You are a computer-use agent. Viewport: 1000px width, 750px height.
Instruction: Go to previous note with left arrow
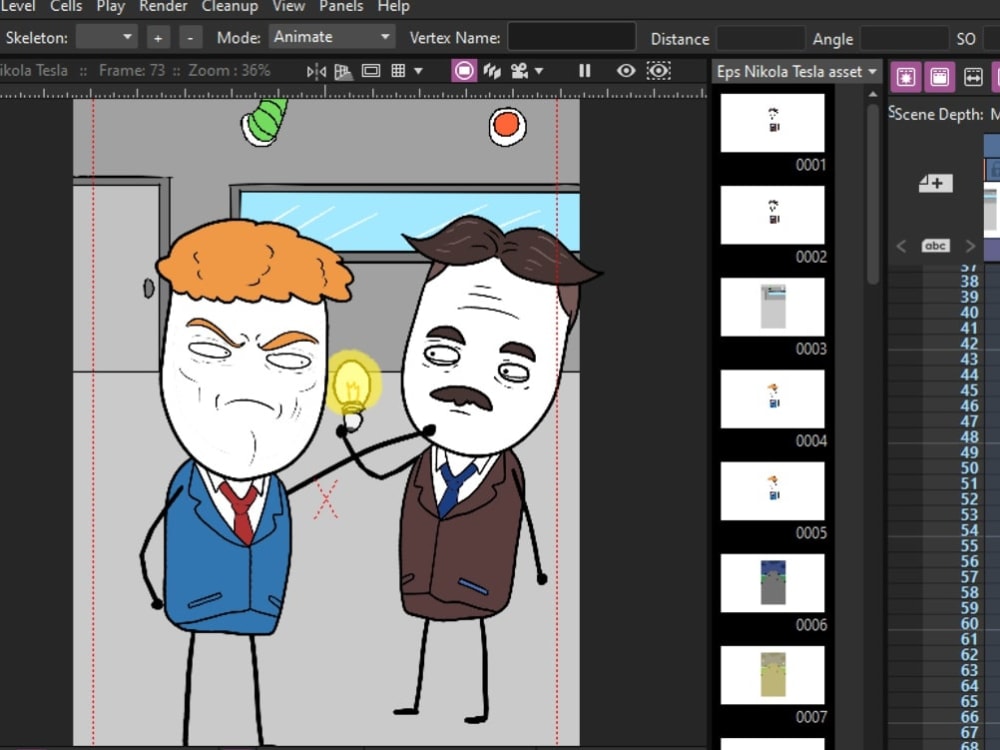(901, 246)
